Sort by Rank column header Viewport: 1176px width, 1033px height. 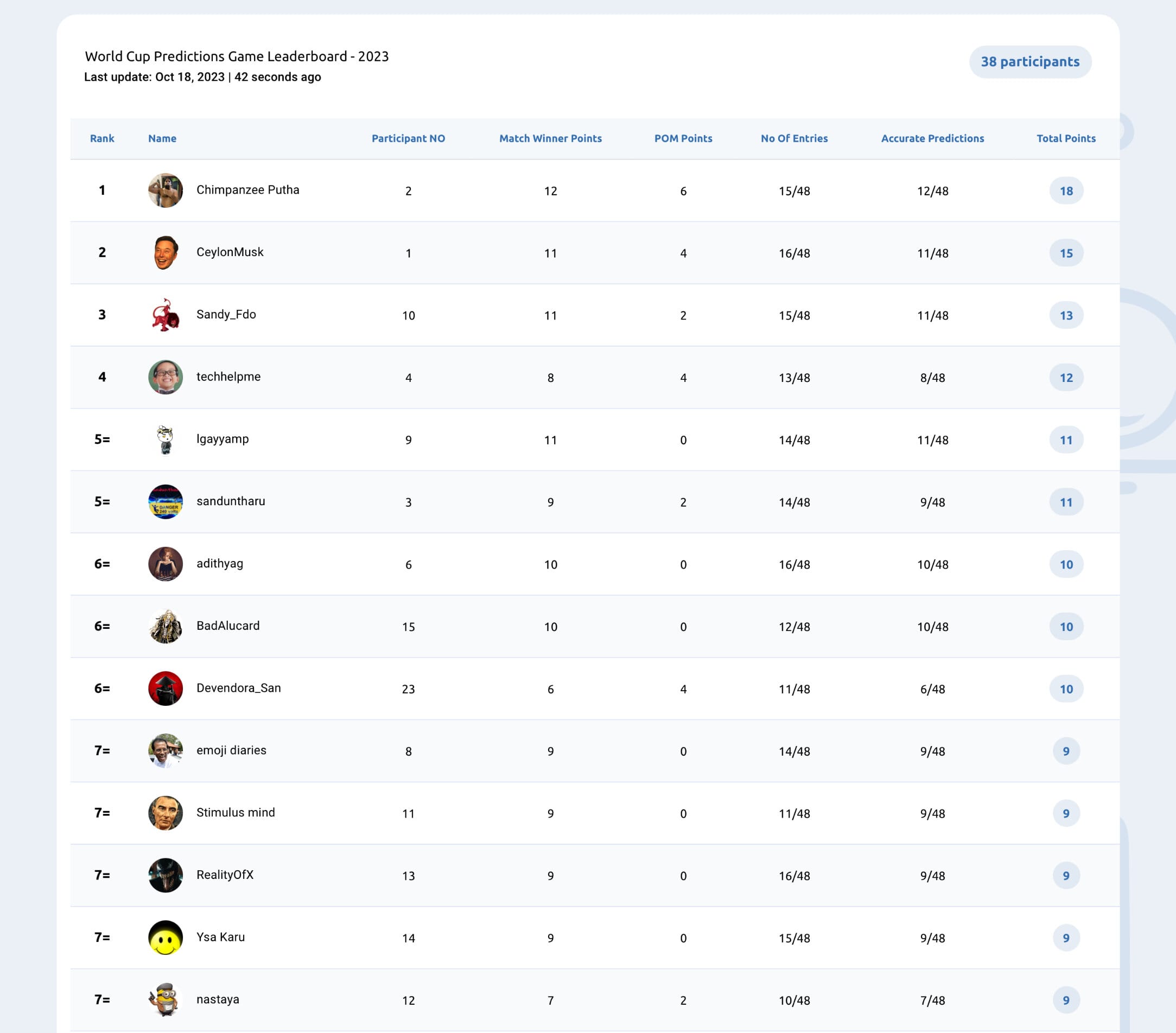point(102,138)
